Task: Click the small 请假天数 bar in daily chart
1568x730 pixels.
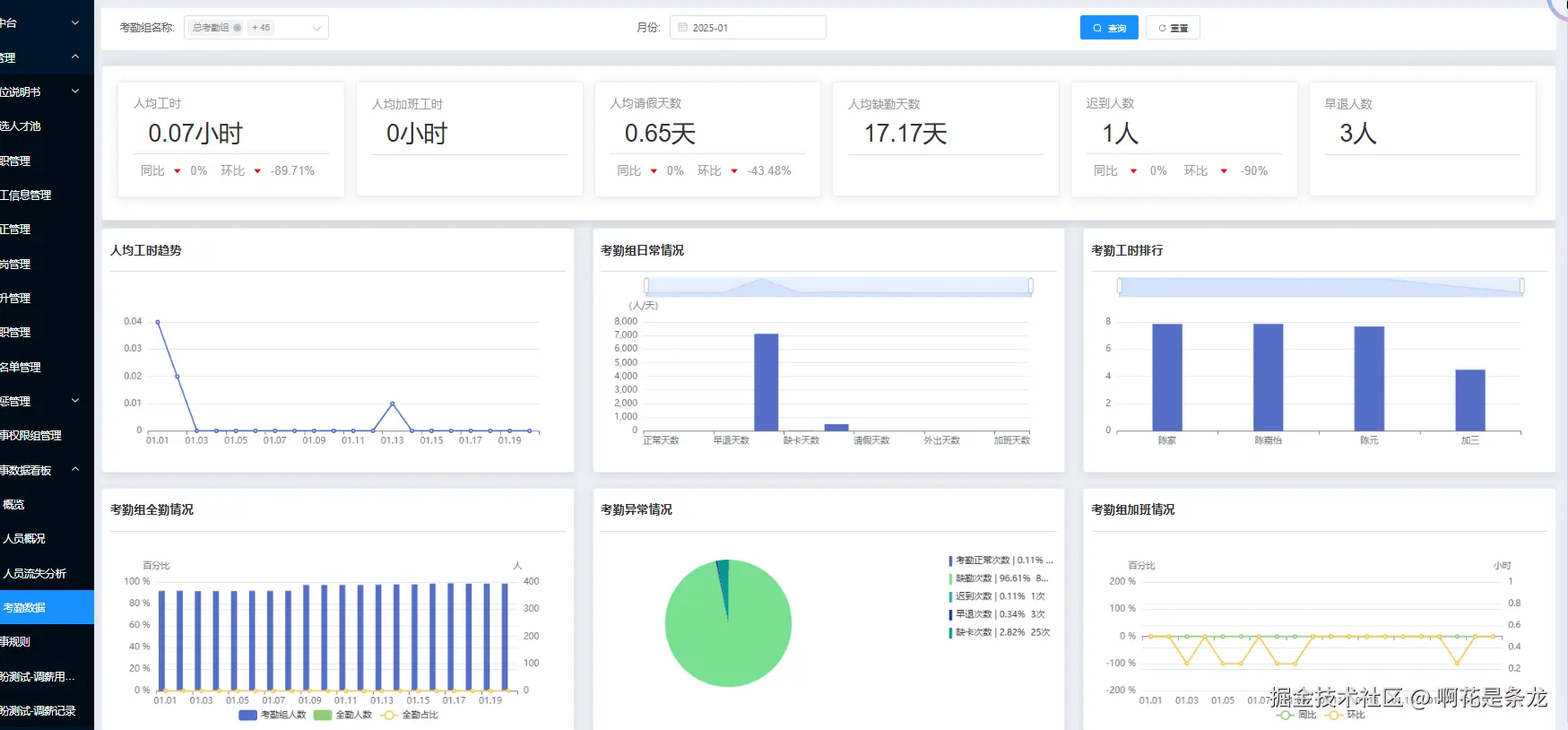Action: [x=836, y=428]
